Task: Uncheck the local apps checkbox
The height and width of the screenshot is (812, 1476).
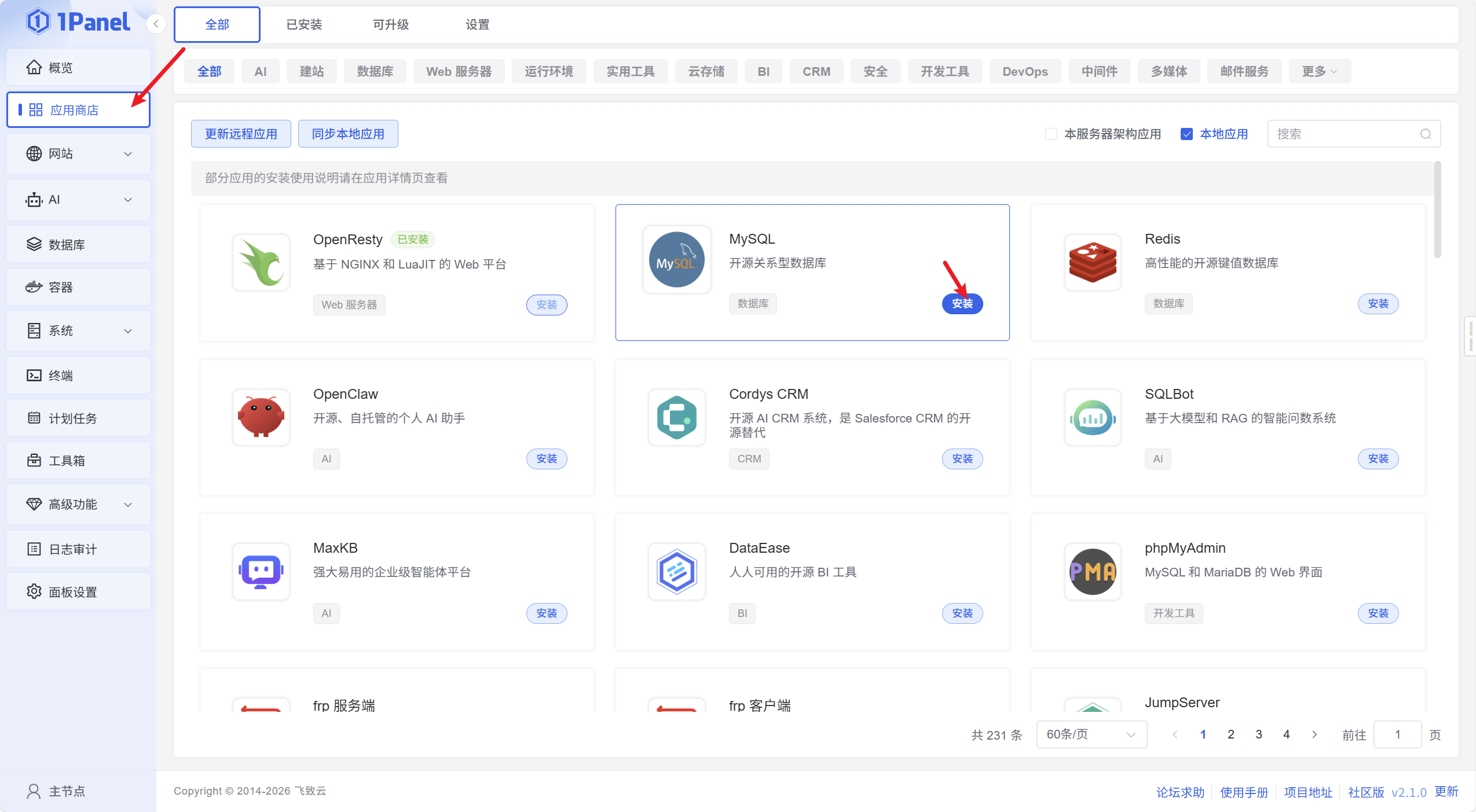Action: 1186,134
